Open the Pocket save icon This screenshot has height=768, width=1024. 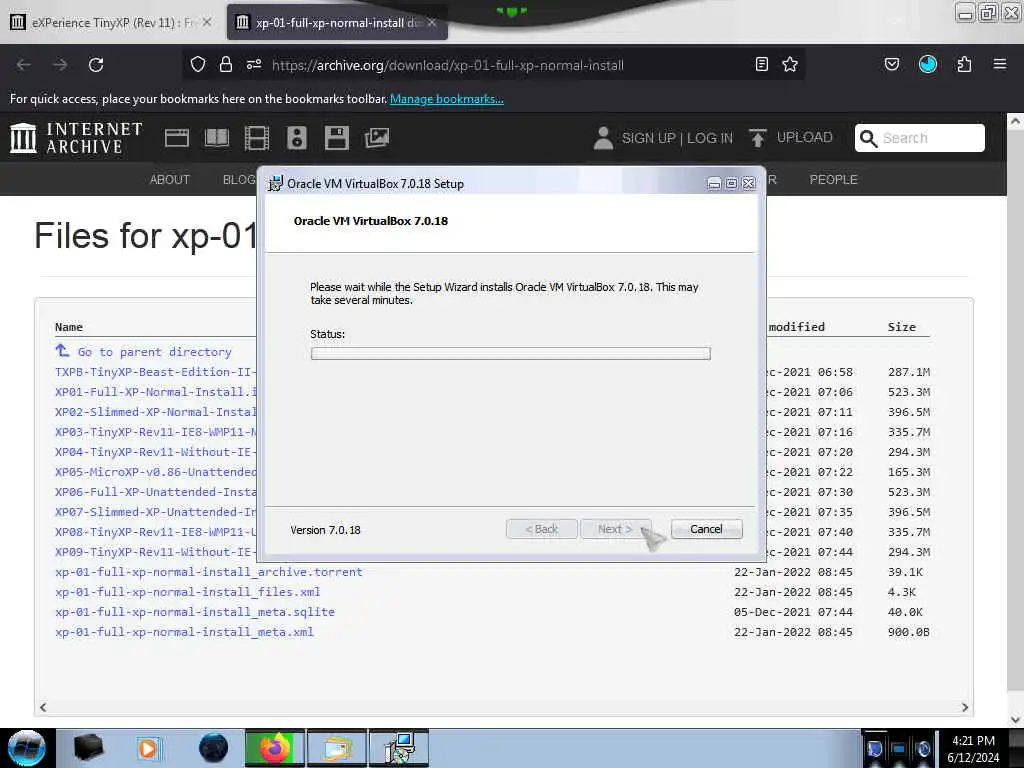(x=891, y=64)
